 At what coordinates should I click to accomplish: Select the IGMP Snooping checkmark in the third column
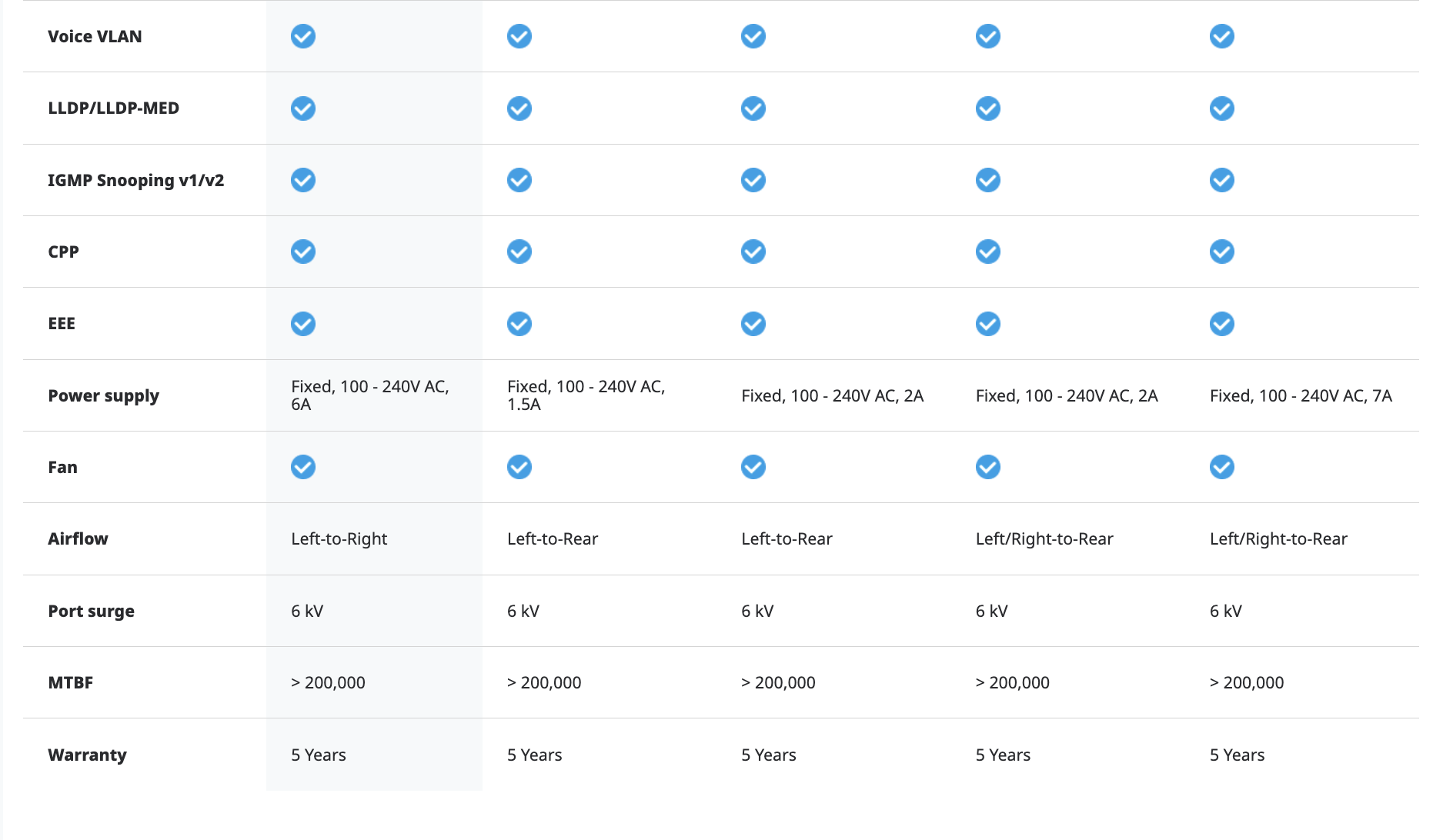point(753,180)
